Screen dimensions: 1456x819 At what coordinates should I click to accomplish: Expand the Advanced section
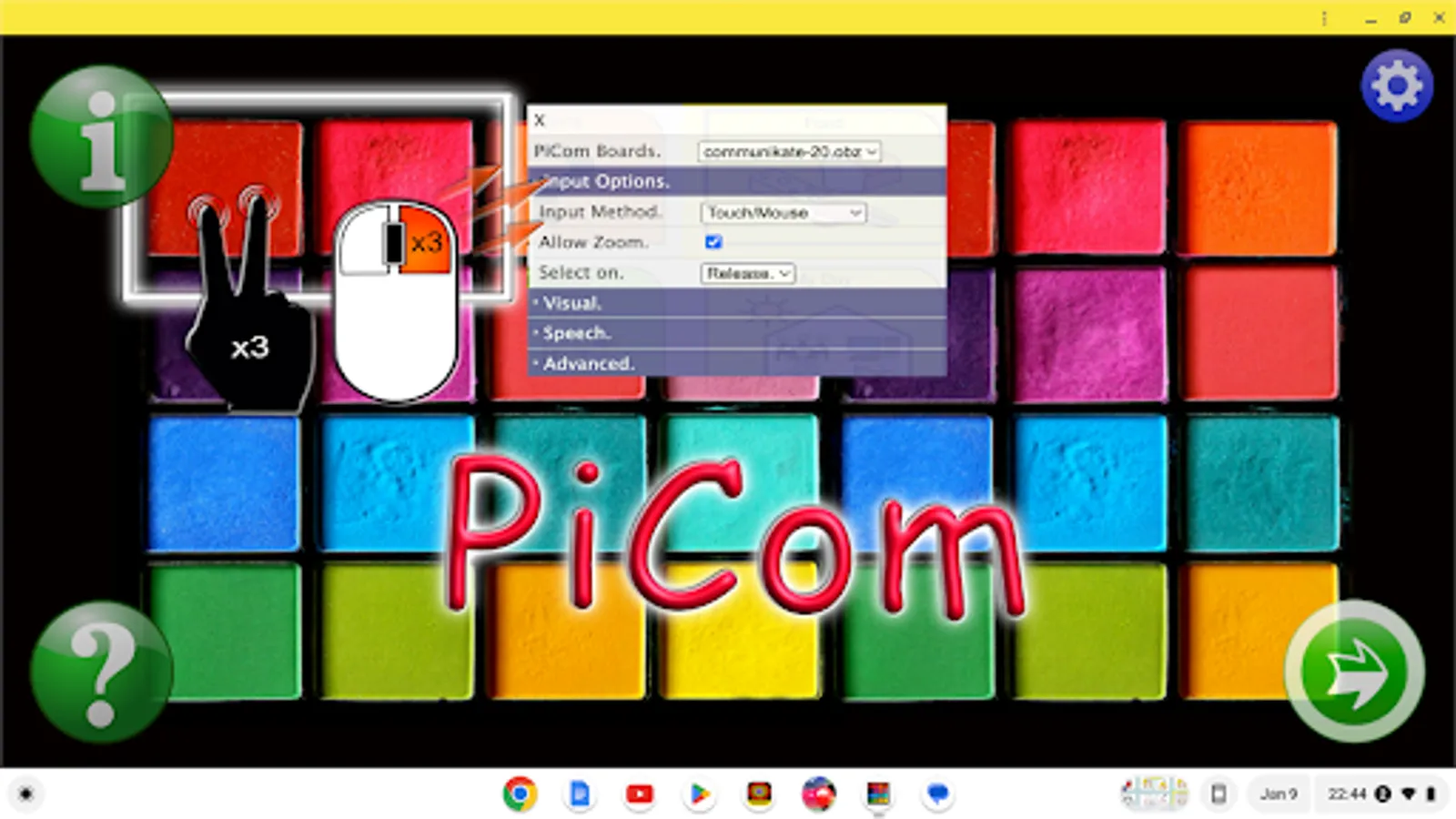tap(737, 363)
